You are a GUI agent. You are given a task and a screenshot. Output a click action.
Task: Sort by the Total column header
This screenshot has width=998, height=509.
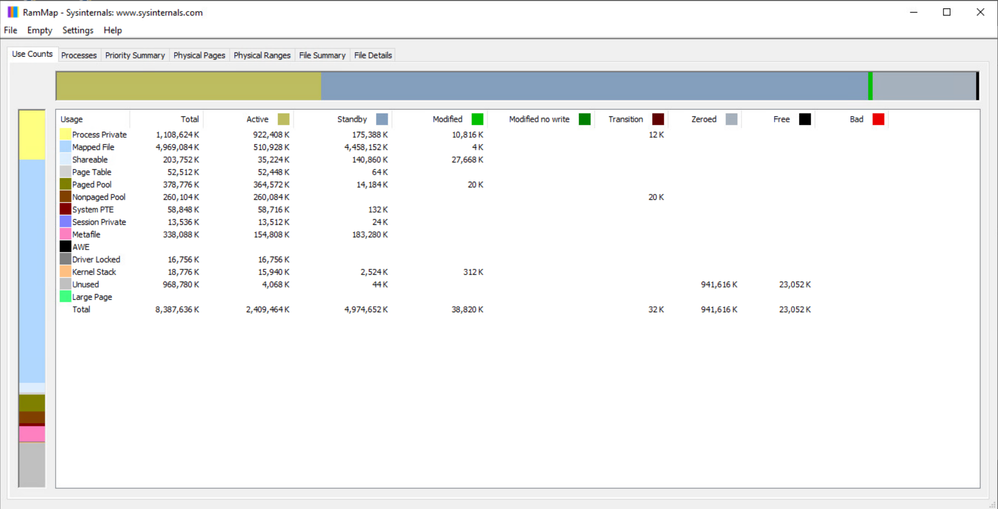(x=167, y=119)
